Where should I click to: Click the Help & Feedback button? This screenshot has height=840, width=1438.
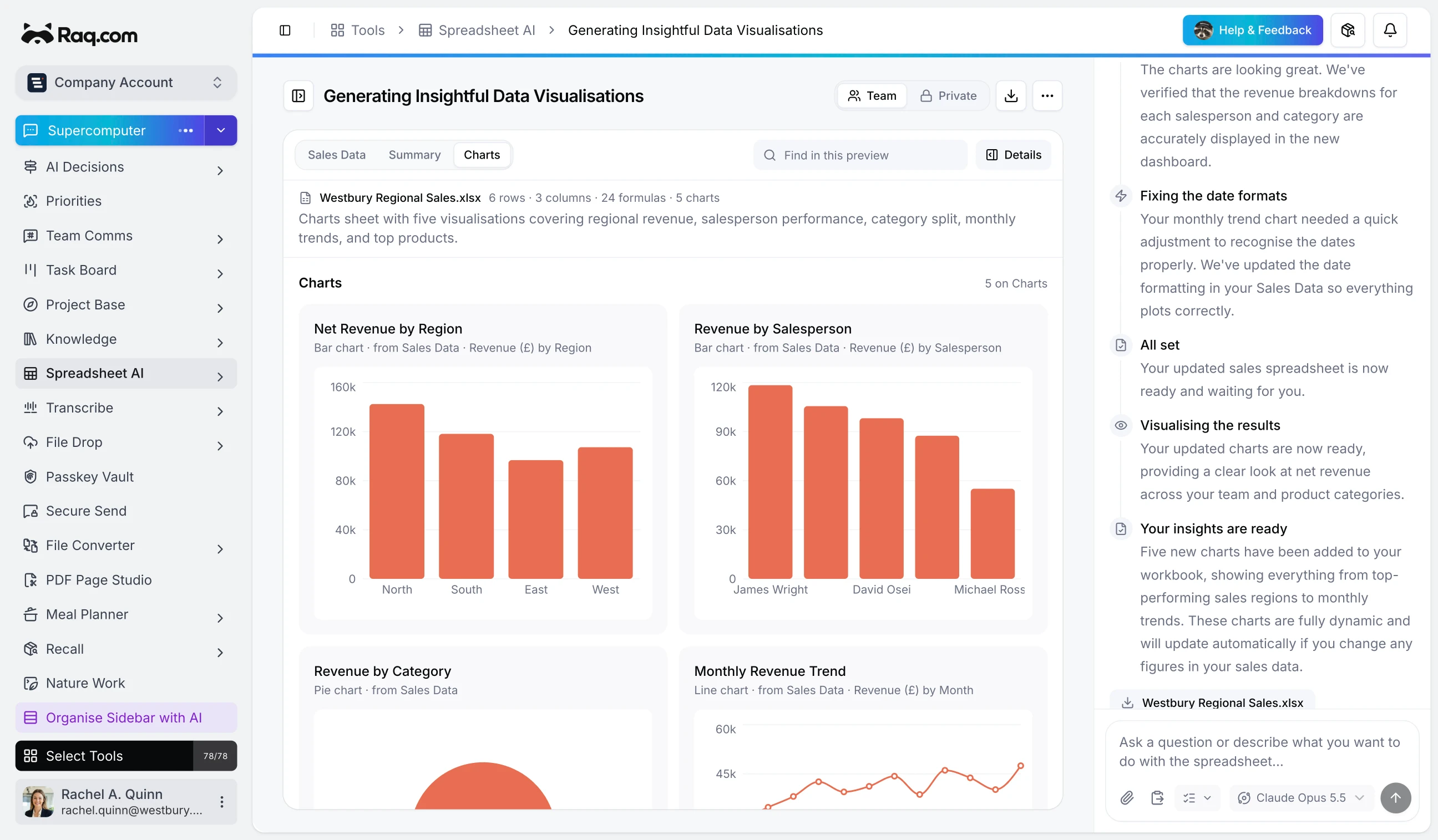point(1252,30)
